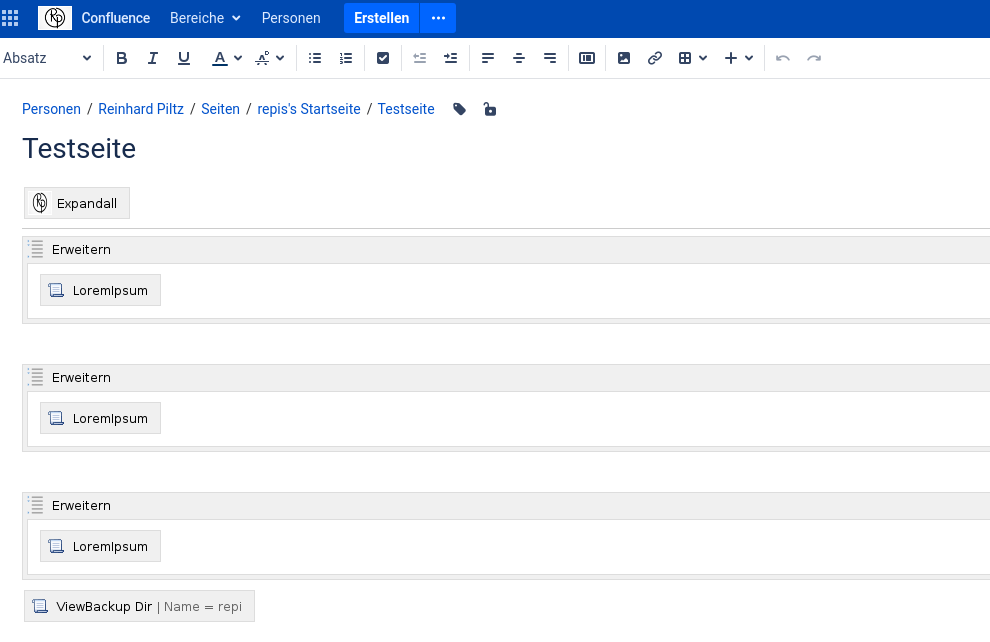Apply the text color A icon
The height and width of the screenshot is (642, 990).
(219, 58)
